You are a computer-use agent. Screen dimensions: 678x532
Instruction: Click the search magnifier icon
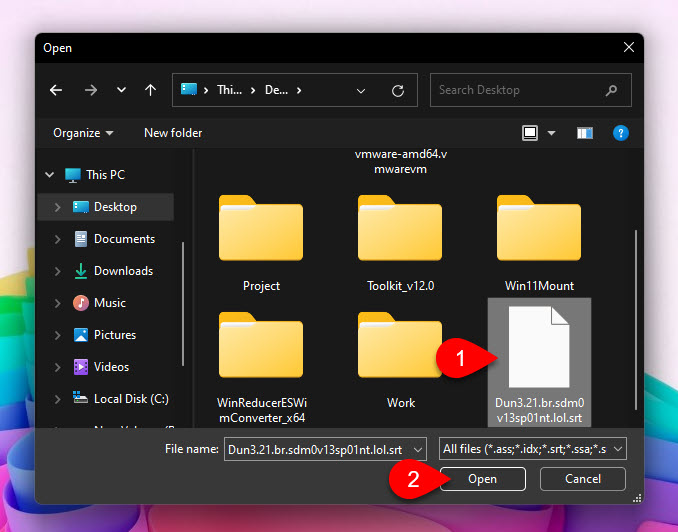point(611,90)
